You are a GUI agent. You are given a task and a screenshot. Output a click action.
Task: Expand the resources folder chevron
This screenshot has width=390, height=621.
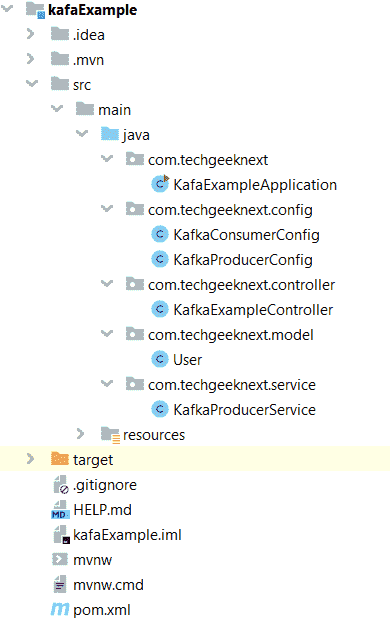pos(80,434)
